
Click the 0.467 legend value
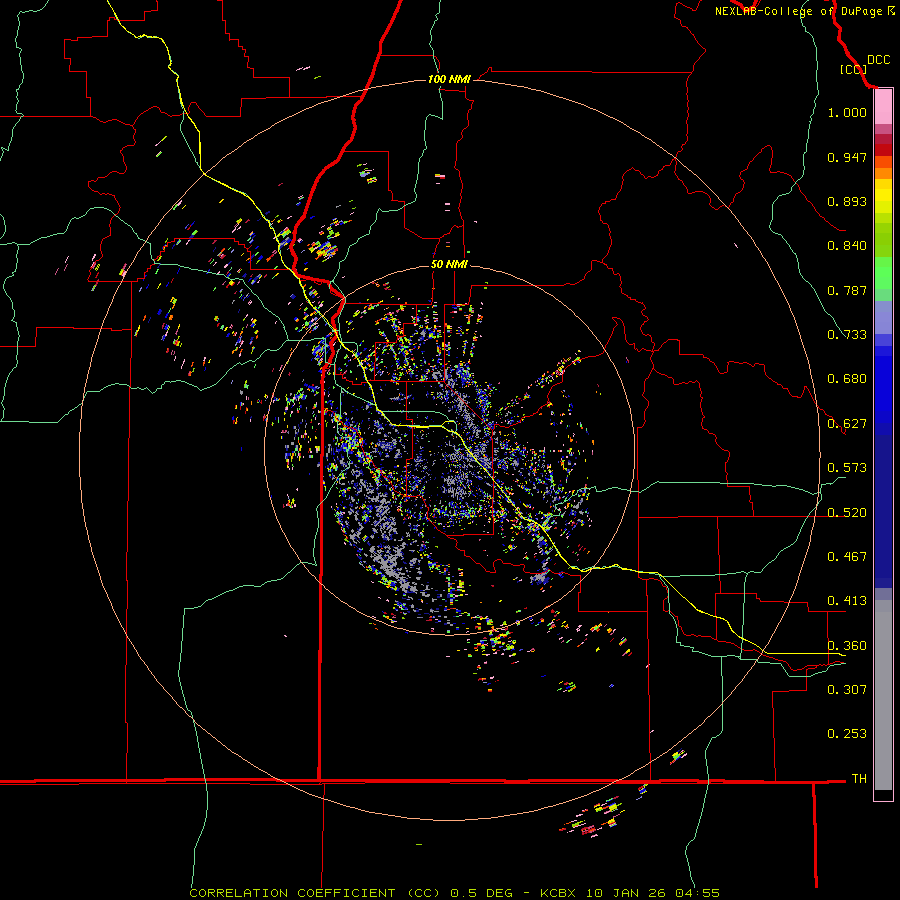click(x=847, y=557)
